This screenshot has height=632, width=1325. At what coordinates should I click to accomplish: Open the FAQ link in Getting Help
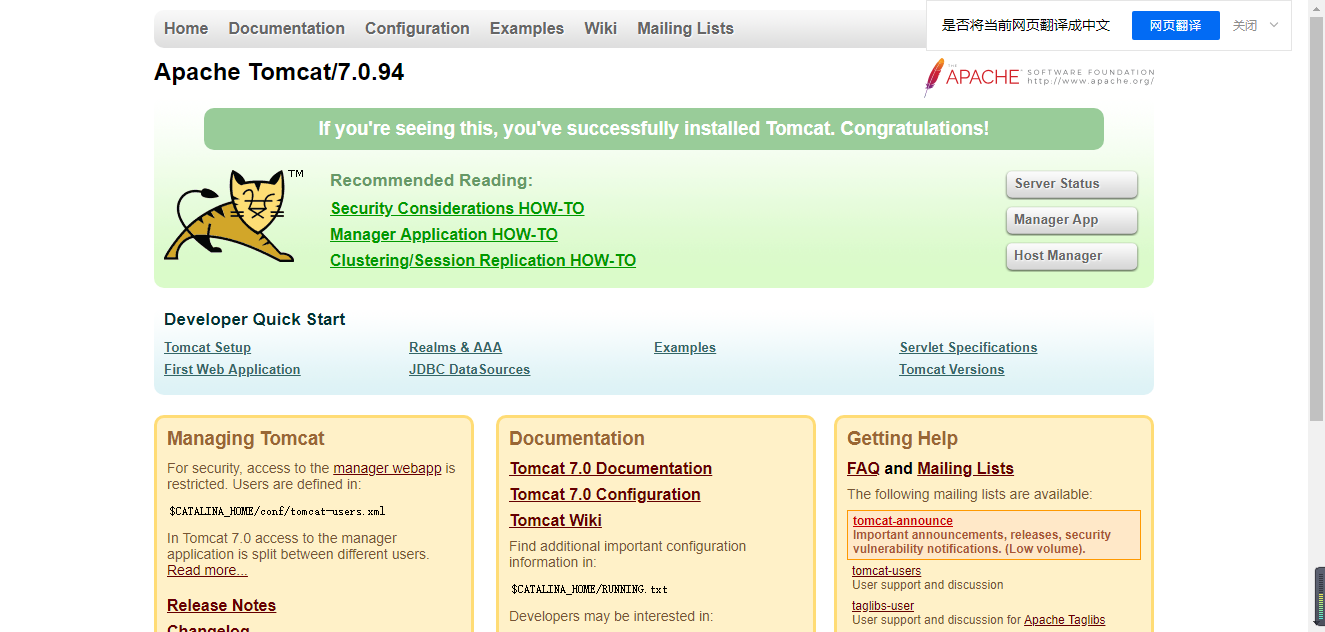pyautogui.click(x=863, y=468)
